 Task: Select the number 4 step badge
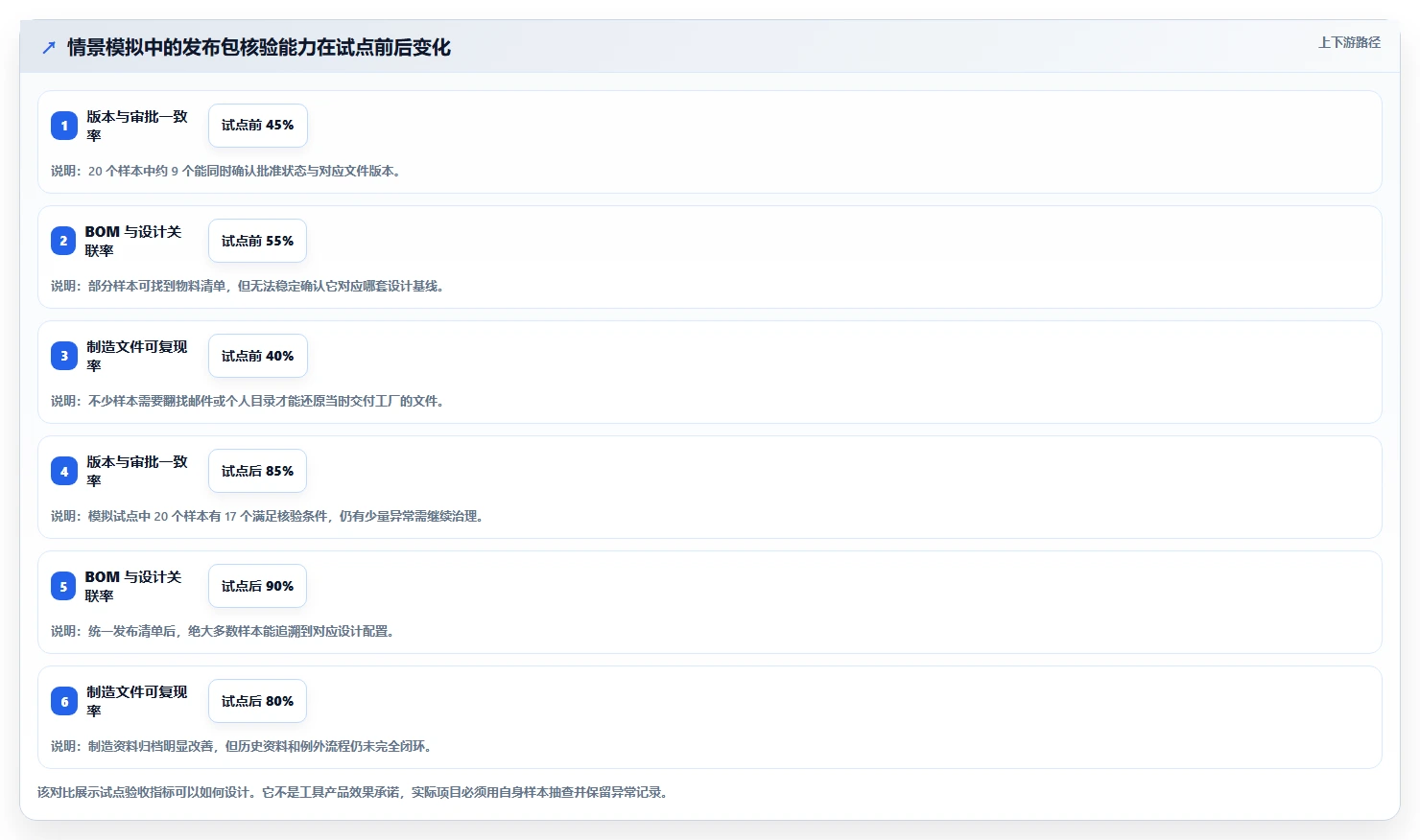pyautogui.click(x=64, y=471)
